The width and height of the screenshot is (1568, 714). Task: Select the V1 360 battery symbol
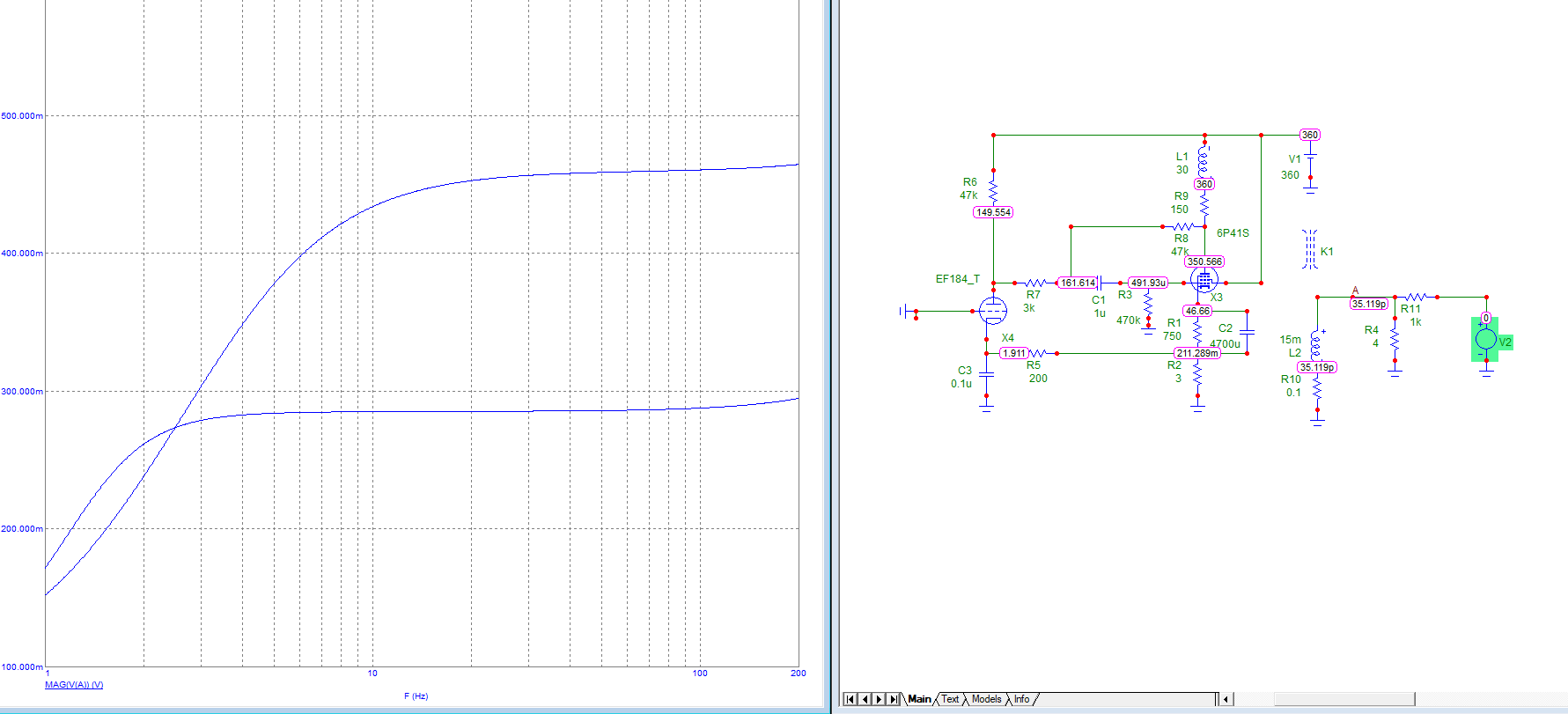[1310, 166]
